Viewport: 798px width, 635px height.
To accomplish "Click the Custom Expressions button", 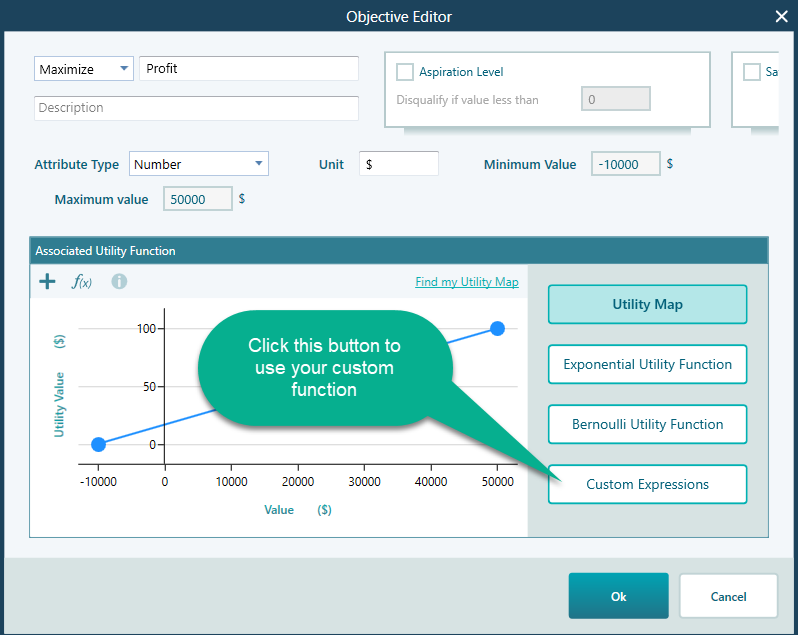I will click(647, 485).
